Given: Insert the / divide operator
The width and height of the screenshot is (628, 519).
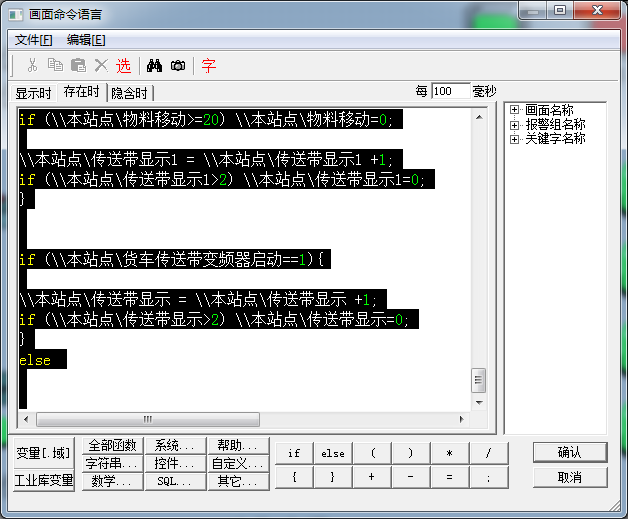Looking at the screenshot, I should (x=489, y=453).
